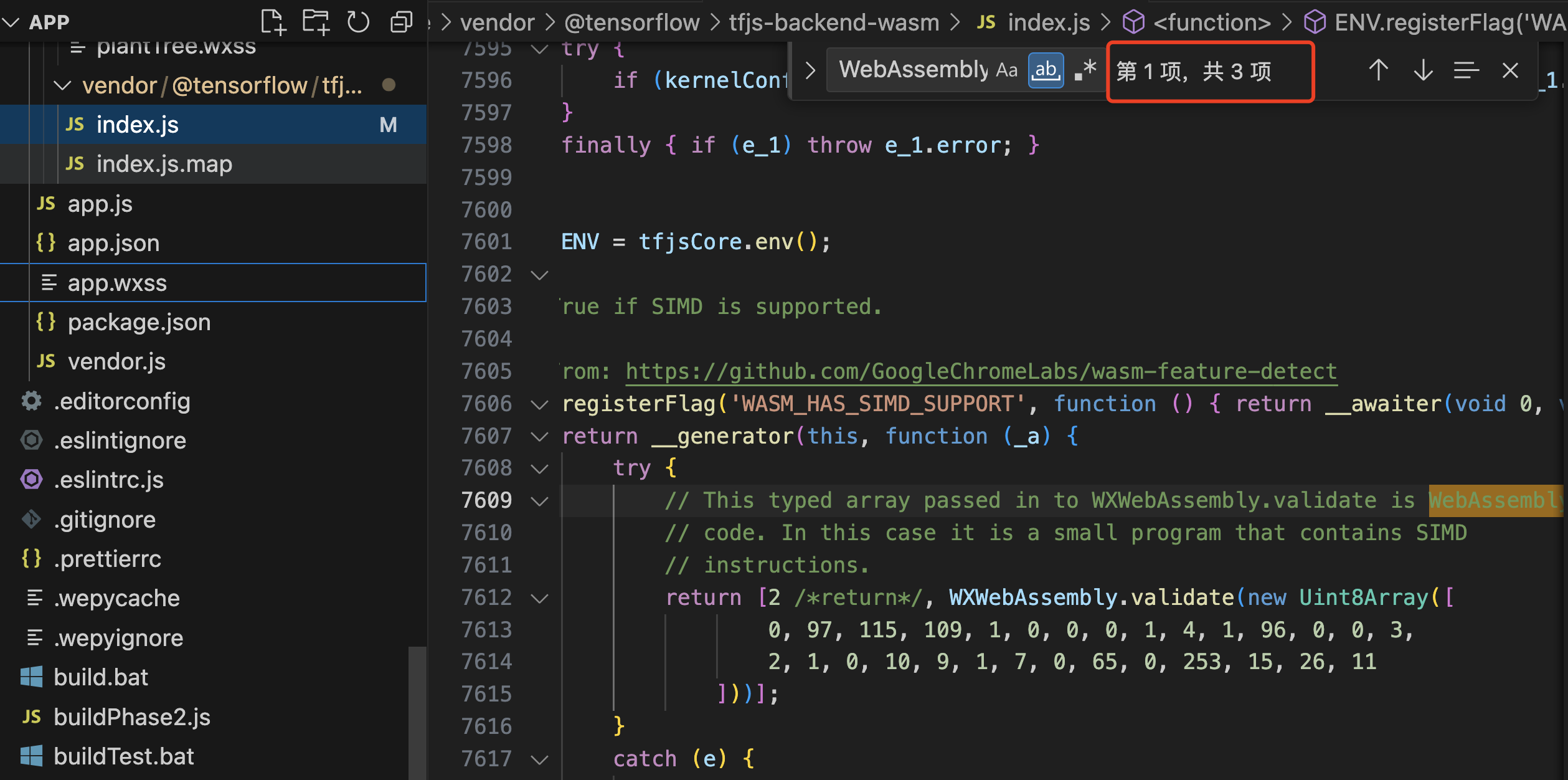Click the WebAssembly search input field
This screenshot has width=1568, height=780.
(x=912, y=70)
